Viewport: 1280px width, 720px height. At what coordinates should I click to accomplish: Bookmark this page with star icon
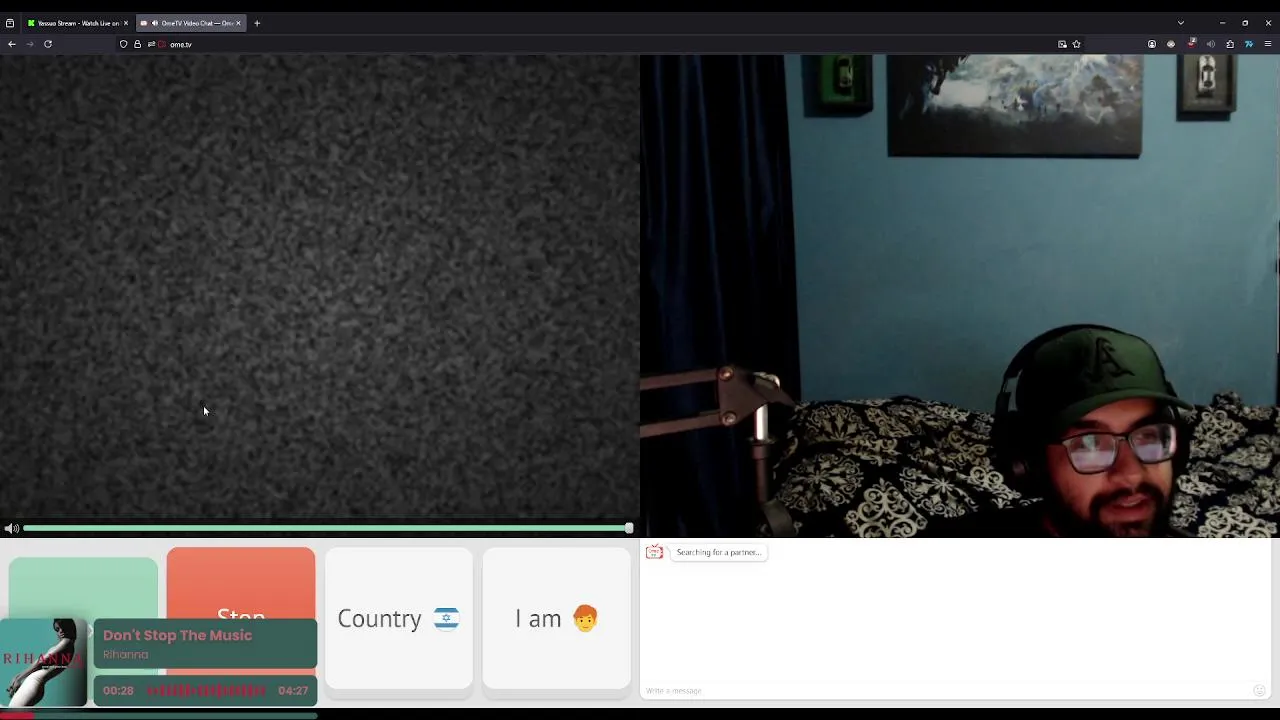(x=1077, y=44)
